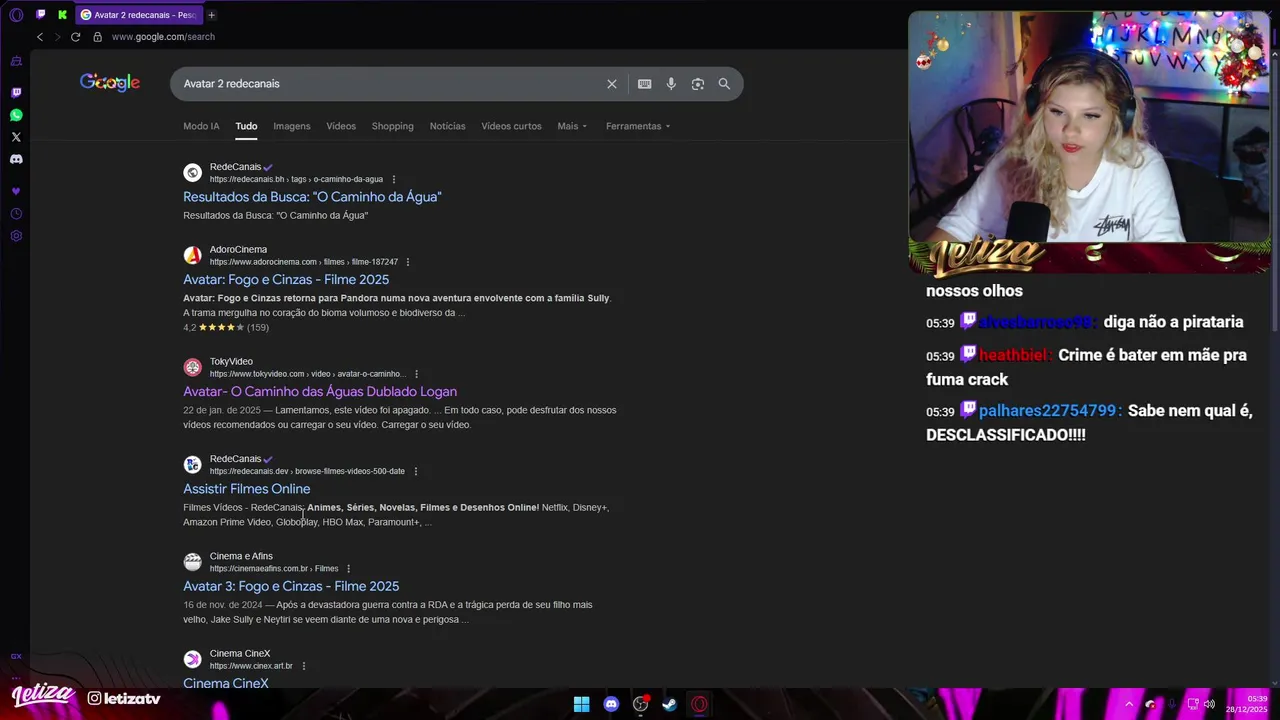The height and width of the screenshot is (720, 1280).
Task: Switch to Opera GX on the taskbar
Action: [699, 704]
